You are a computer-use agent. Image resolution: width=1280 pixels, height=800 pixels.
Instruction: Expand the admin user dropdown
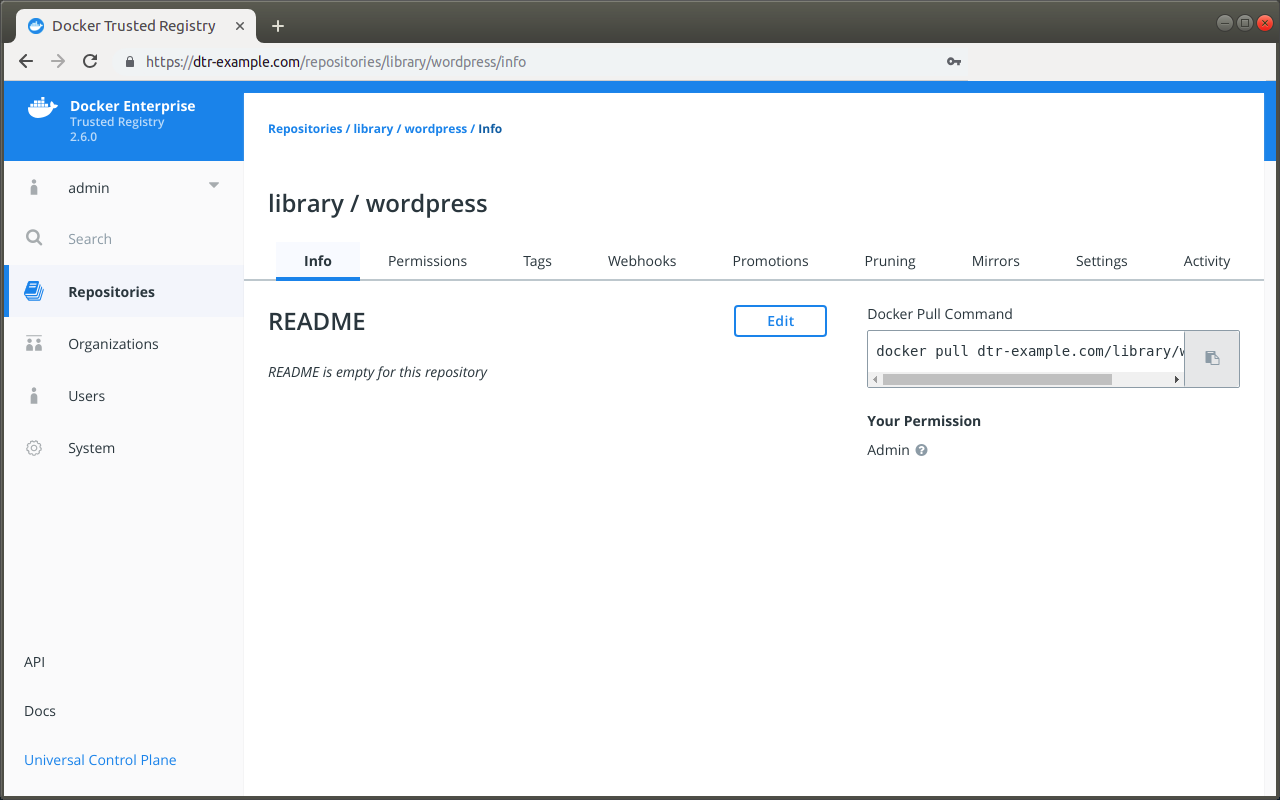213,186
